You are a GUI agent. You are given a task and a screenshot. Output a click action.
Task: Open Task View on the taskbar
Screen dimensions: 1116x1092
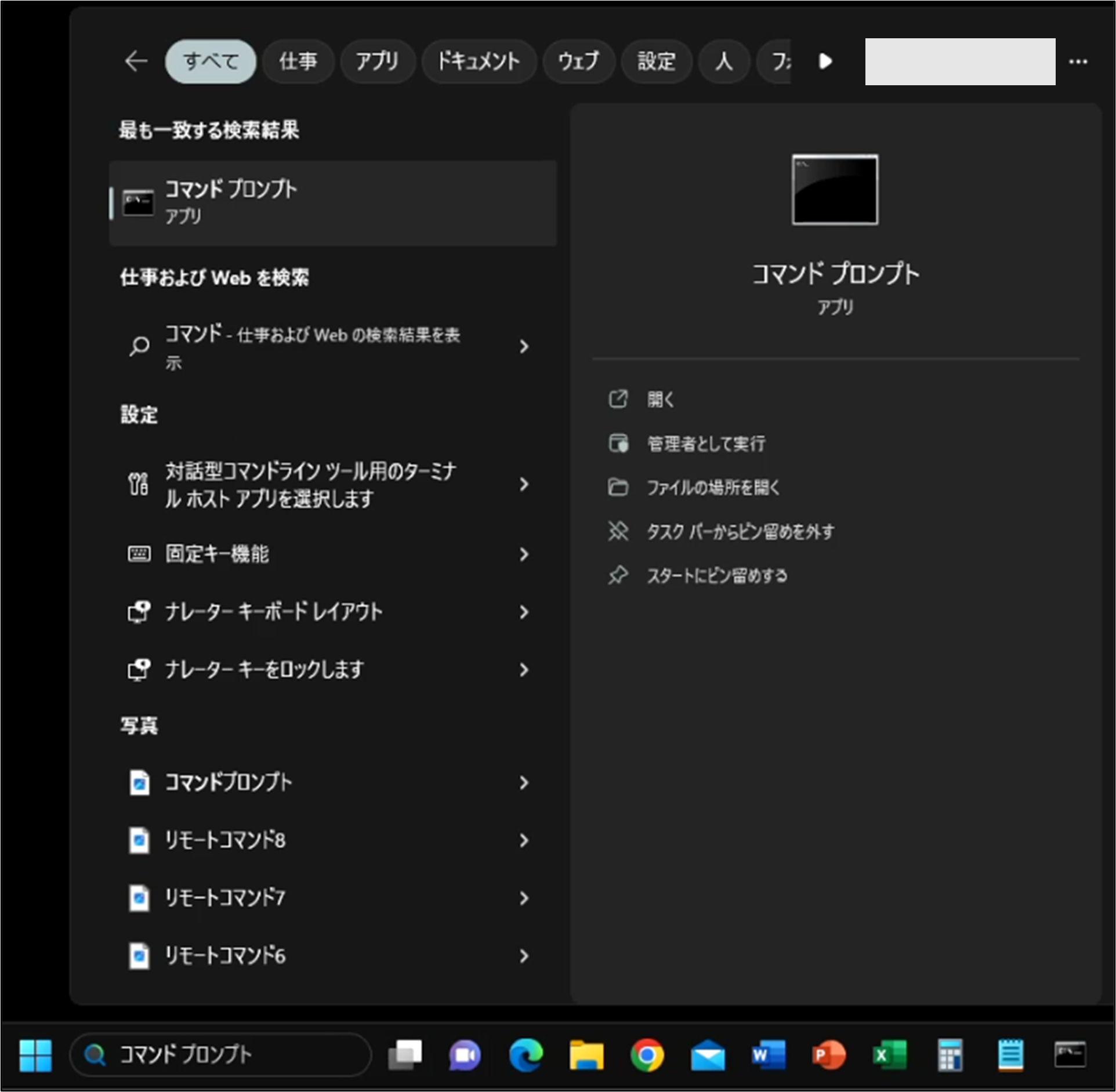404,1055
